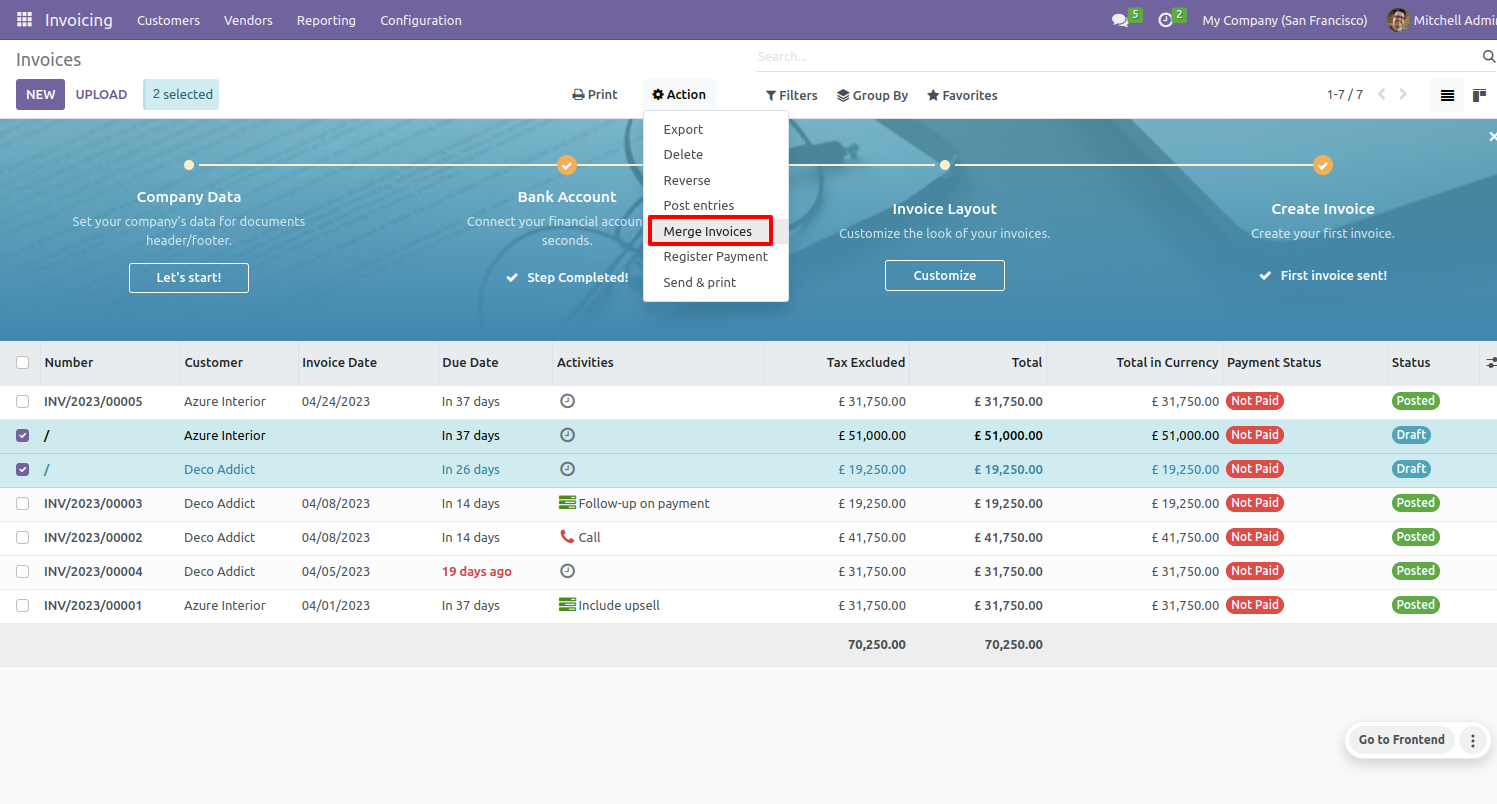Click the UPLOAD button
1497x804 pixels.
[102, 95]
